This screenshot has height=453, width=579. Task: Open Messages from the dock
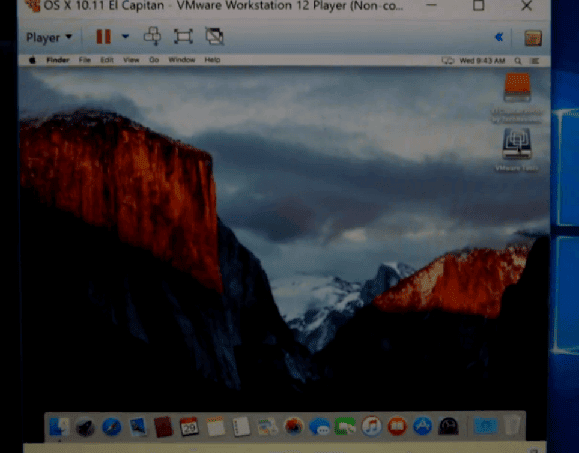coord(319,427)
